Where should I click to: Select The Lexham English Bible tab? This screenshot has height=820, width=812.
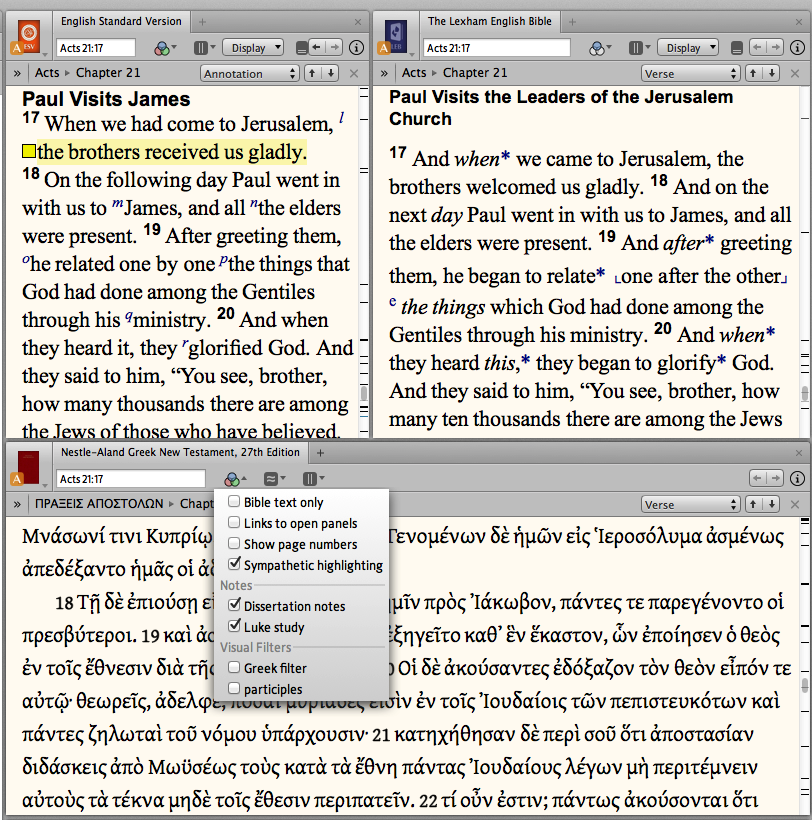click(x=489, y=21)
